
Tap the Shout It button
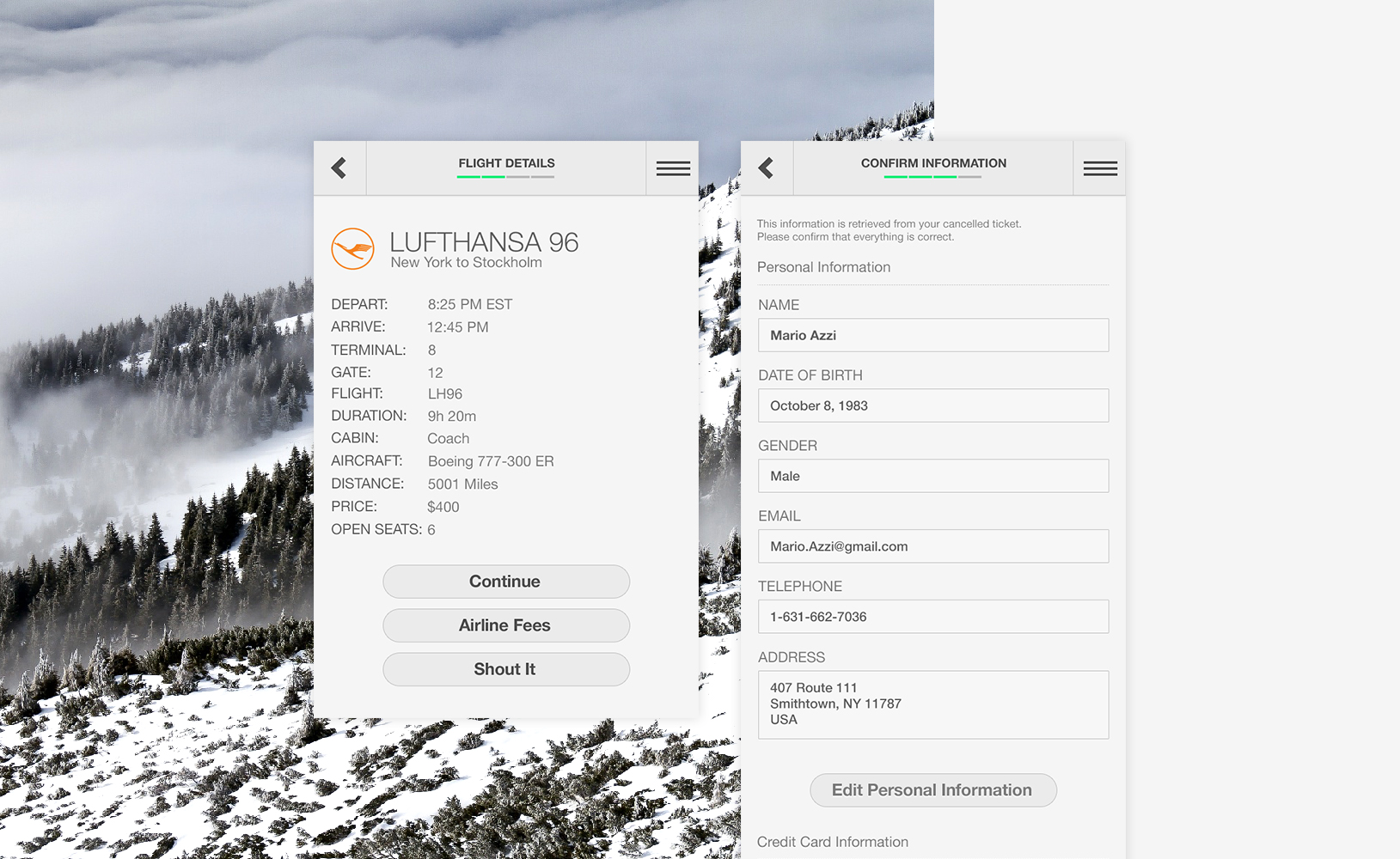click(505, 669)
